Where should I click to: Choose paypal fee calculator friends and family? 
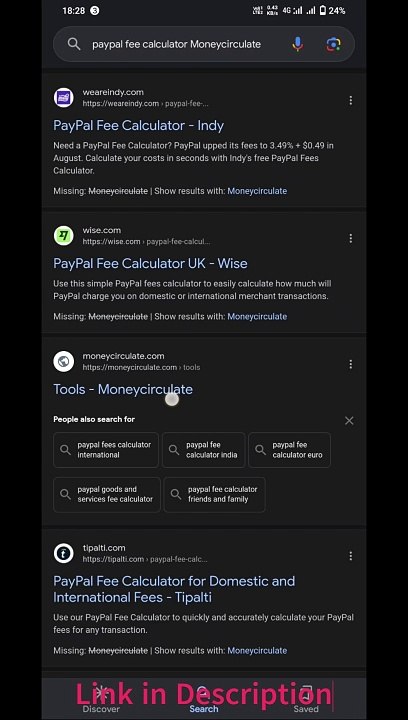tap(214, 494)
